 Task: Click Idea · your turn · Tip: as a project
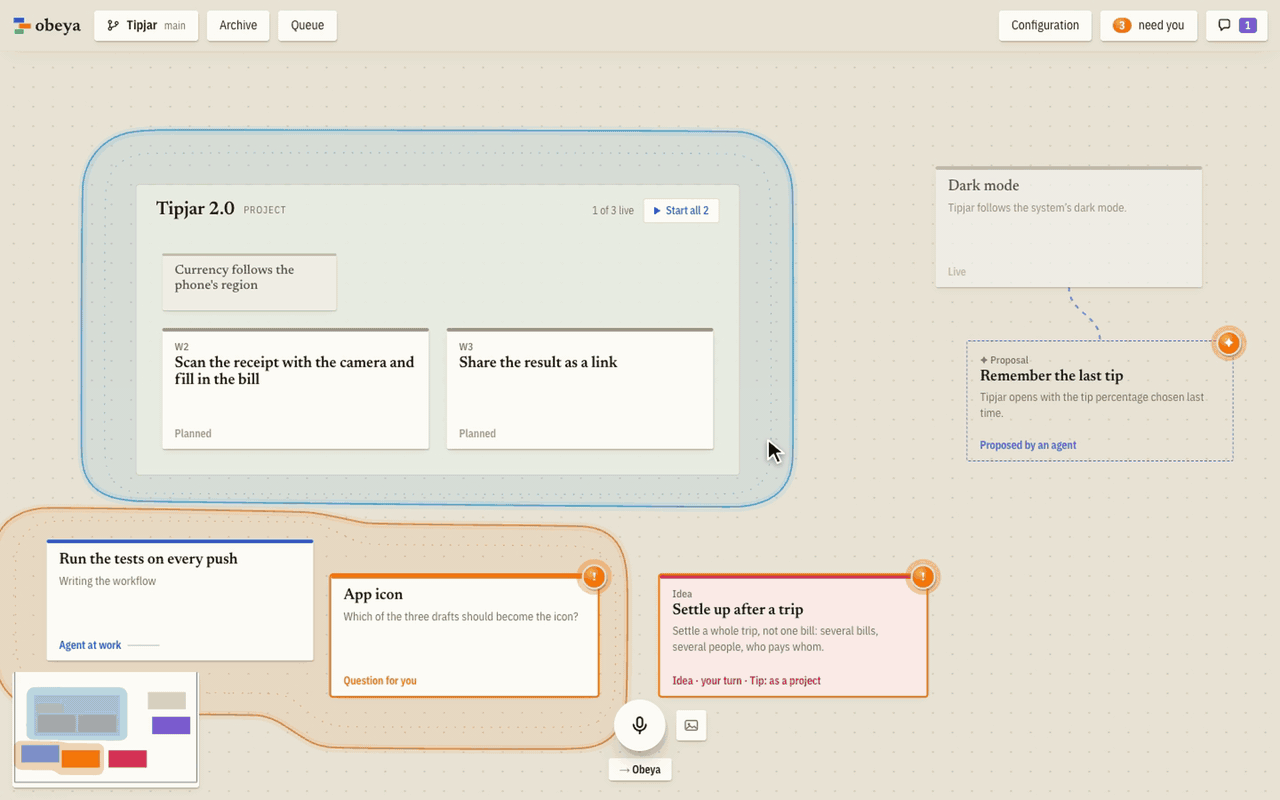[x=746, y=681]
